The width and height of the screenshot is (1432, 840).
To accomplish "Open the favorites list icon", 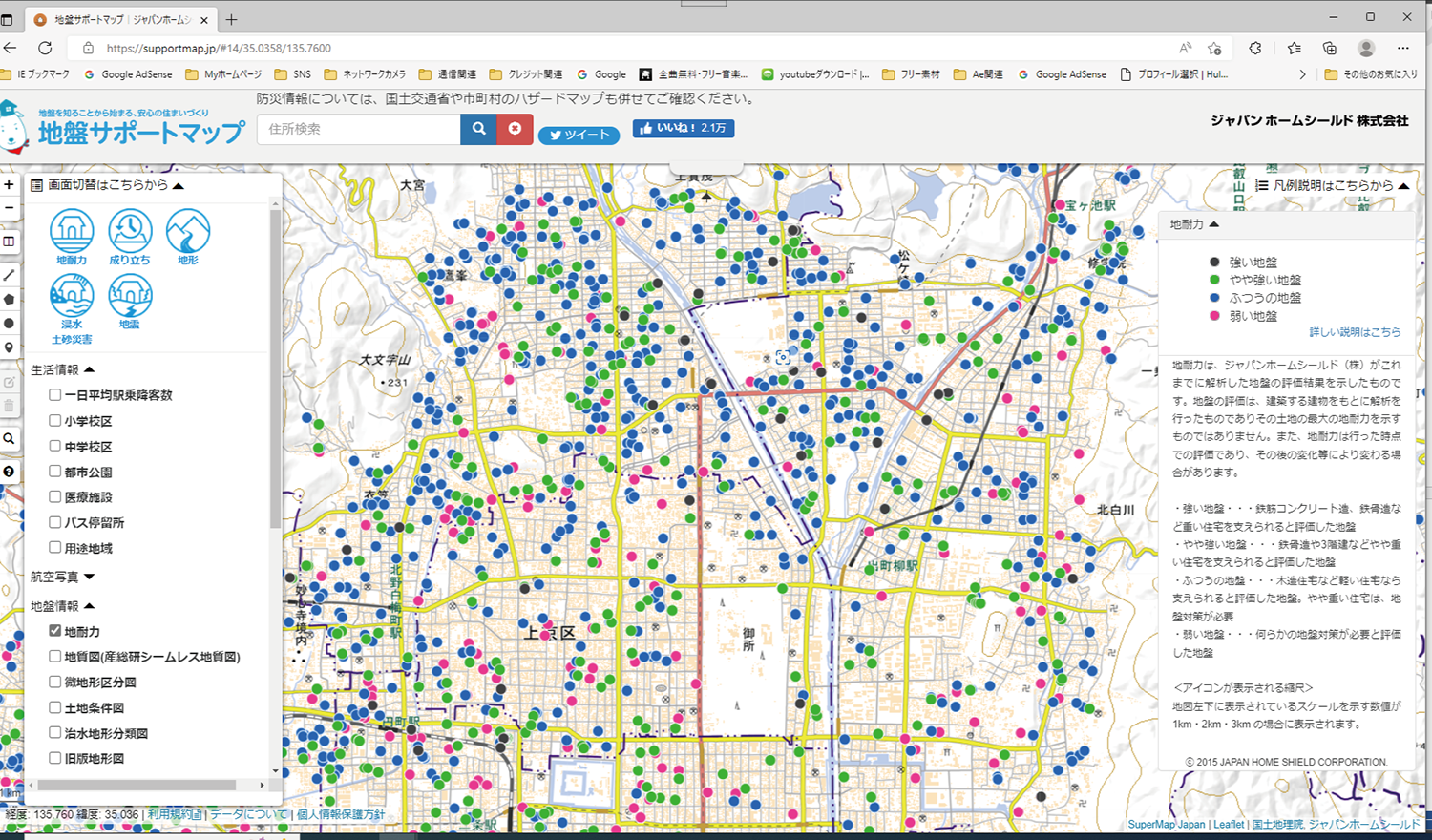I will click(1294, 48).
